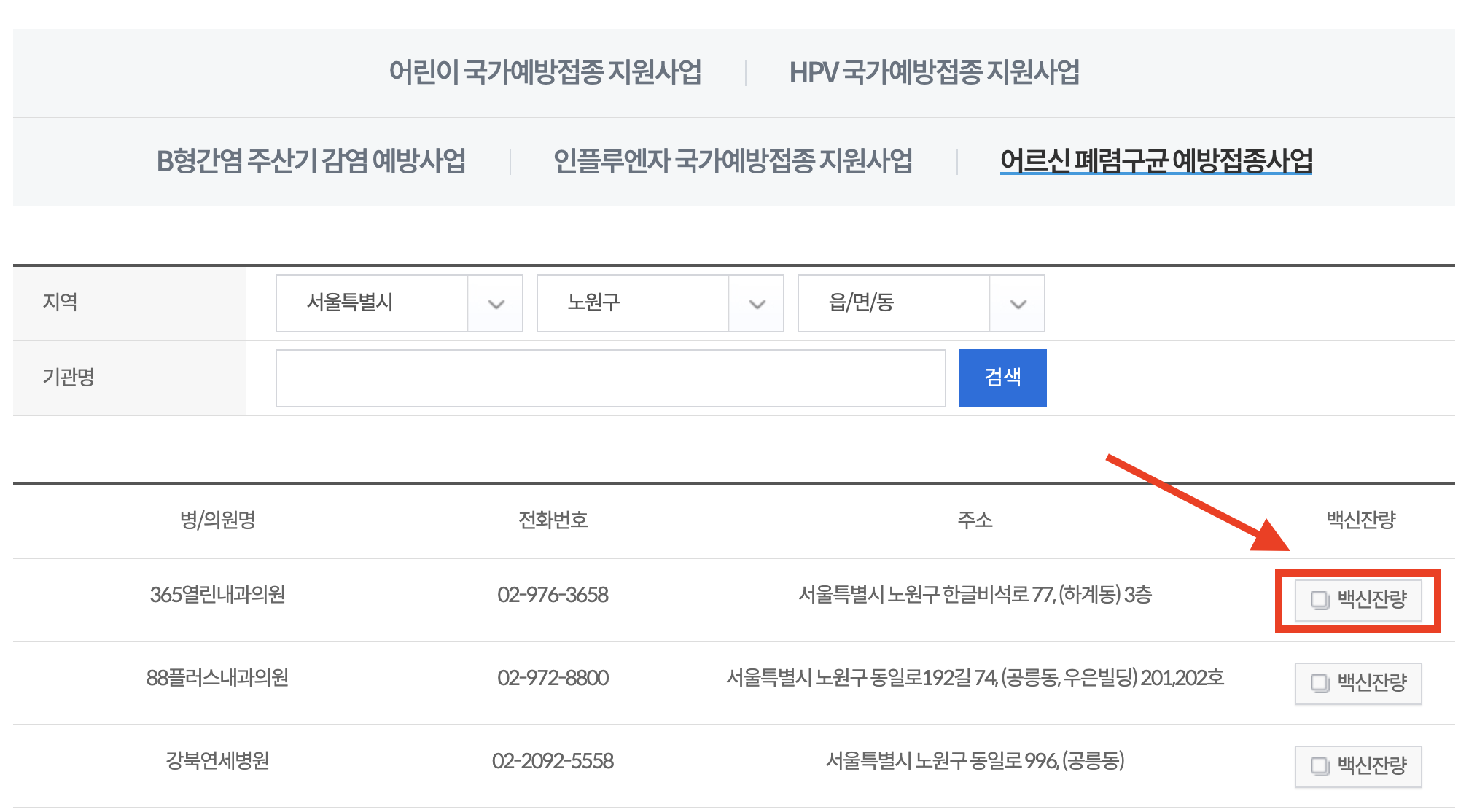Toggle 백신잔량 checkbox for 365열린내과의원
Viewport: 1477px width, 812px height.
tap(1320, 600)
